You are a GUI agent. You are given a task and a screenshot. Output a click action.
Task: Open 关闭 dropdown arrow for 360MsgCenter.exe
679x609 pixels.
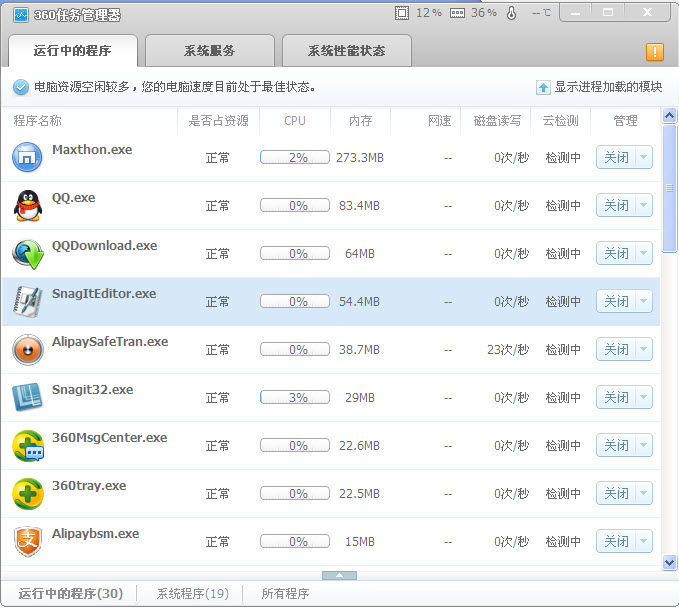(x=643, y=446)
